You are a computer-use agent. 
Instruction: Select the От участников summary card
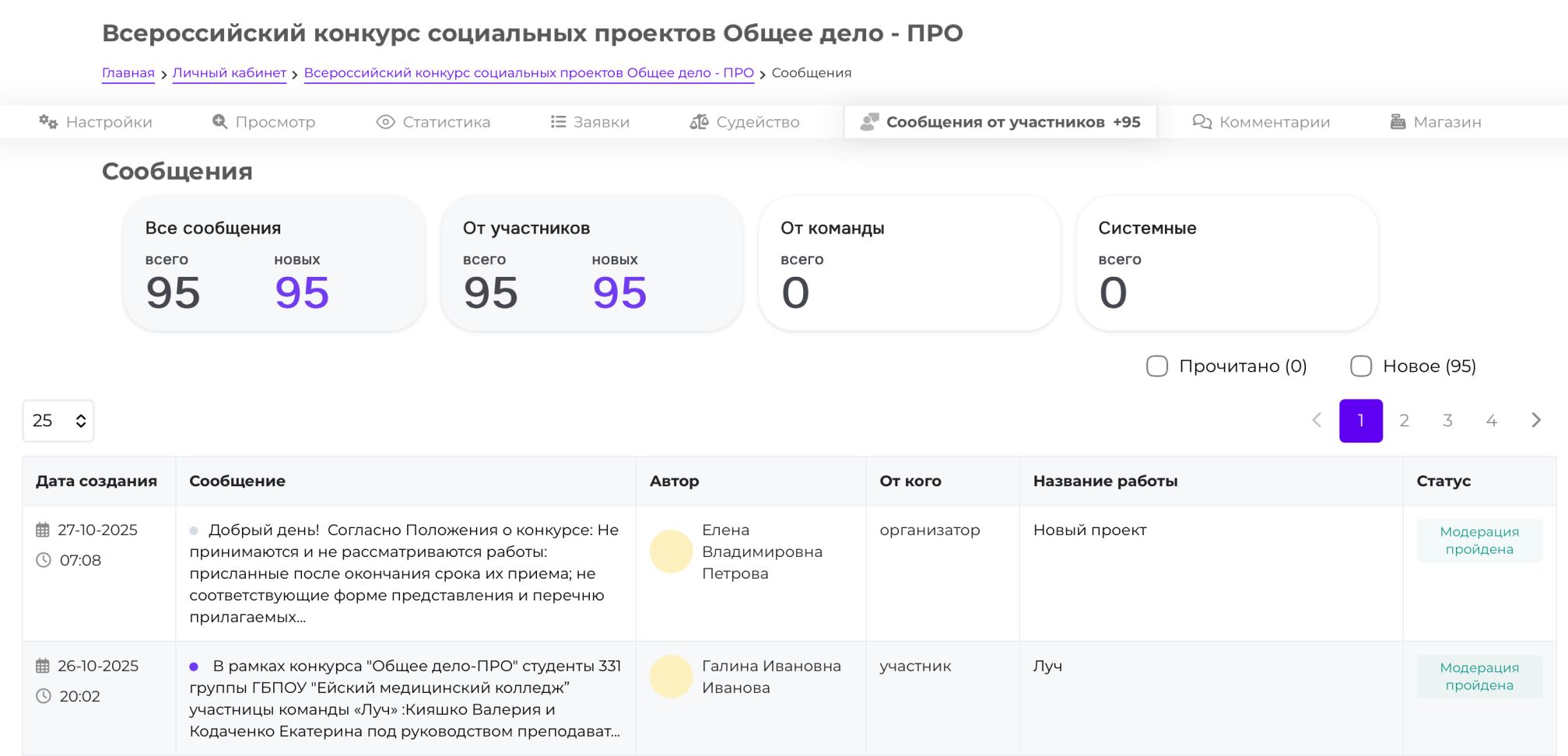[591, 263]
